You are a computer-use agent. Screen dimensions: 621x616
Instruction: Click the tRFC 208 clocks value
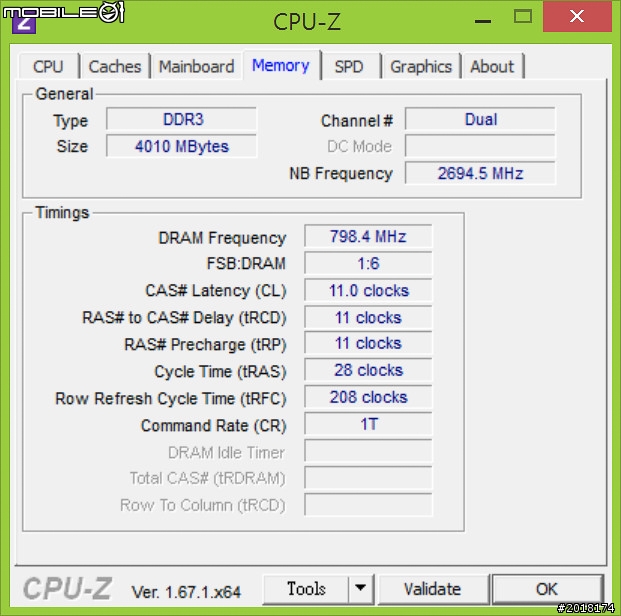(368, 397)
